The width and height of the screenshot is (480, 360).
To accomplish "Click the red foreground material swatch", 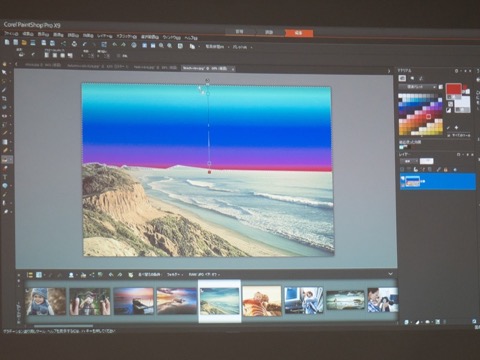I will (x=454, y=89).
